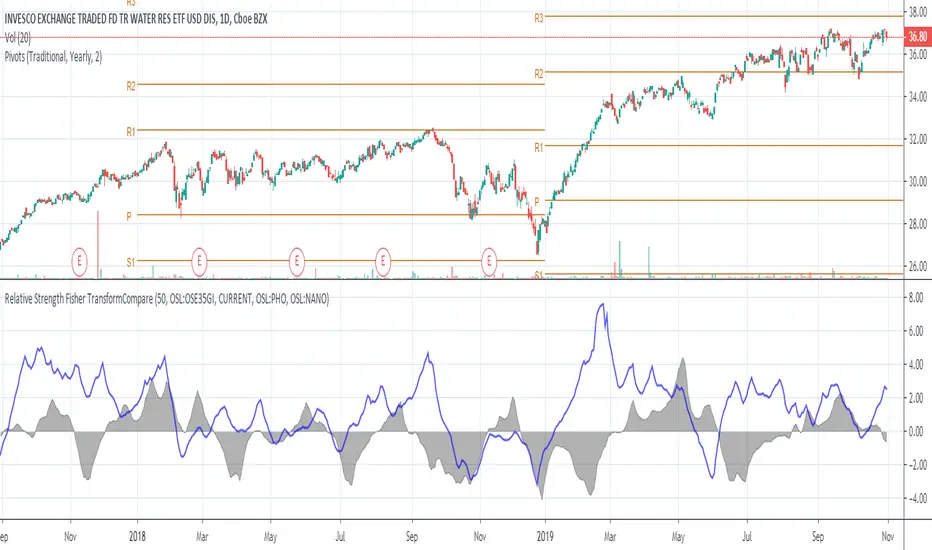Open the earnings marker near March 2018
Image resolution: width=932 pixels, height=550 pixels.
click(199, 261)
